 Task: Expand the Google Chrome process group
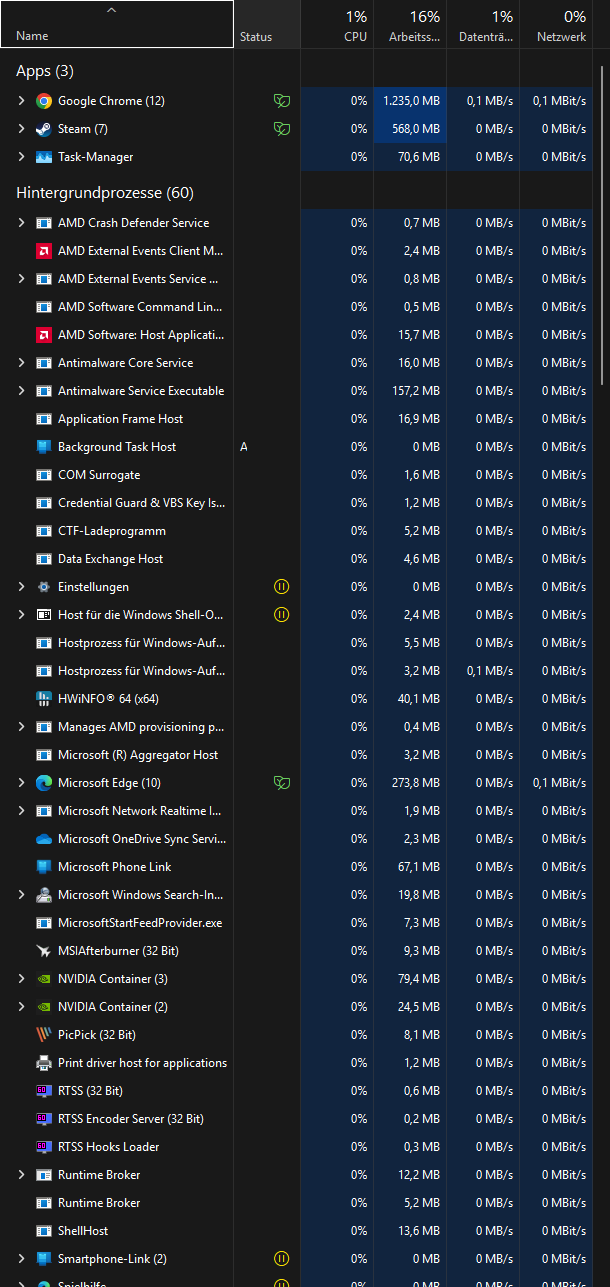(x=21, y=101)
